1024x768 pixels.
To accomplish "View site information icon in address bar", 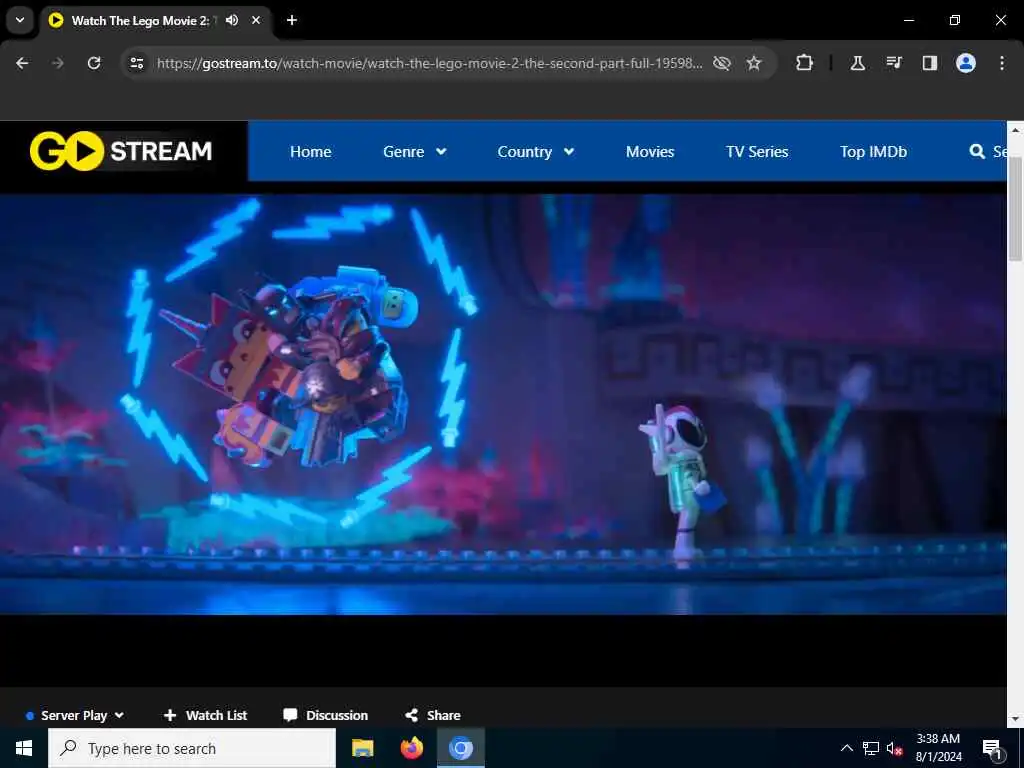I will coord(136,63).
